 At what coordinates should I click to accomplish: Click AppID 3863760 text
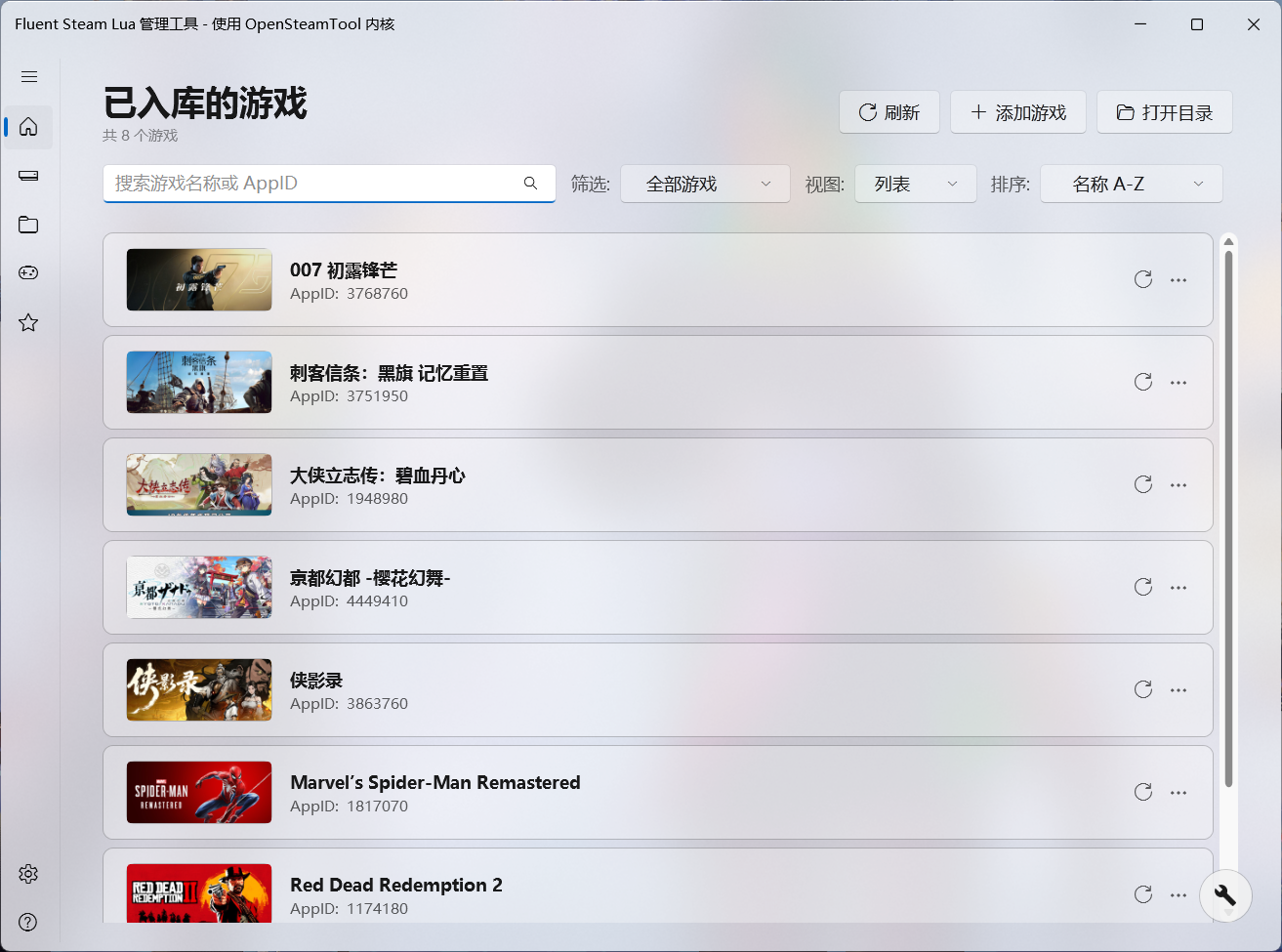pyautogui.click(x=349, y=704)
